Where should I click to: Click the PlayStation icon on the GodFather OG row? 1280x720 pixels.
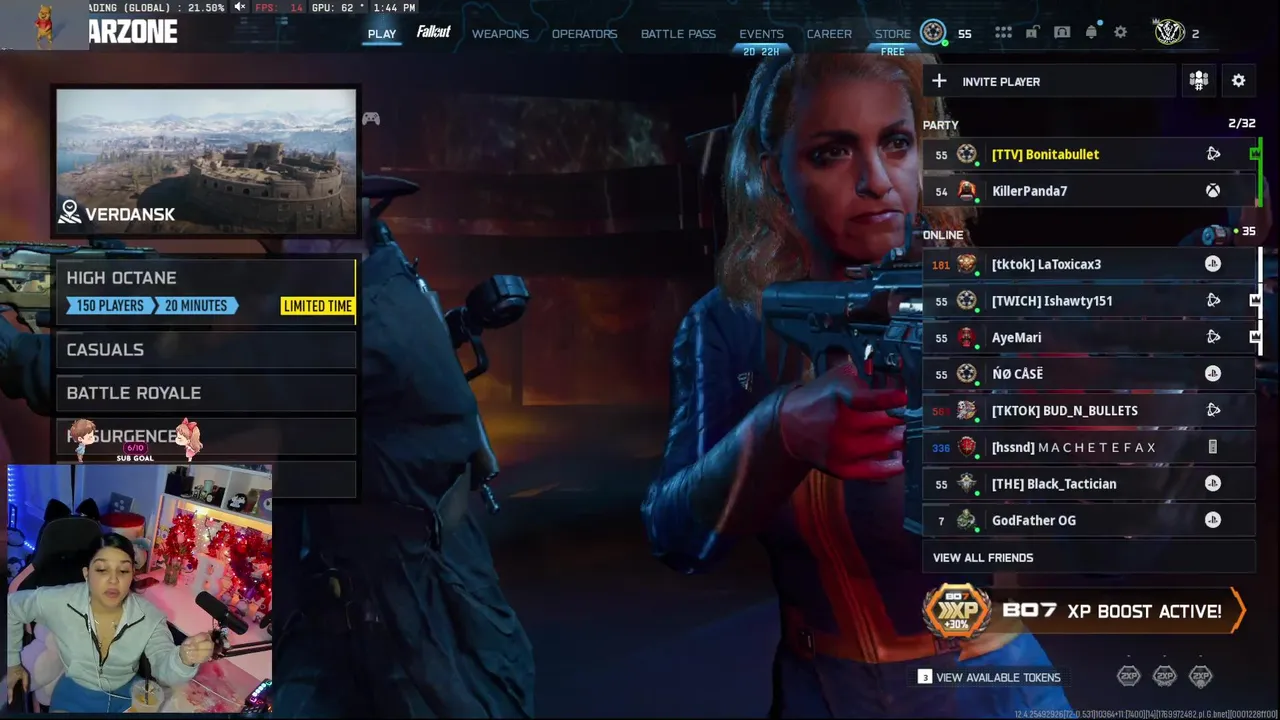[x=1213, y=520]
